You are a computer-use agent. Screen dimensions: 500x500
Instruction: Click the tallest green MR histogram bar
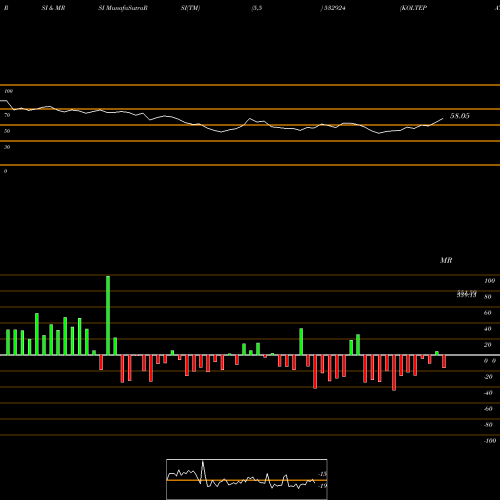[x=108, y=315]
